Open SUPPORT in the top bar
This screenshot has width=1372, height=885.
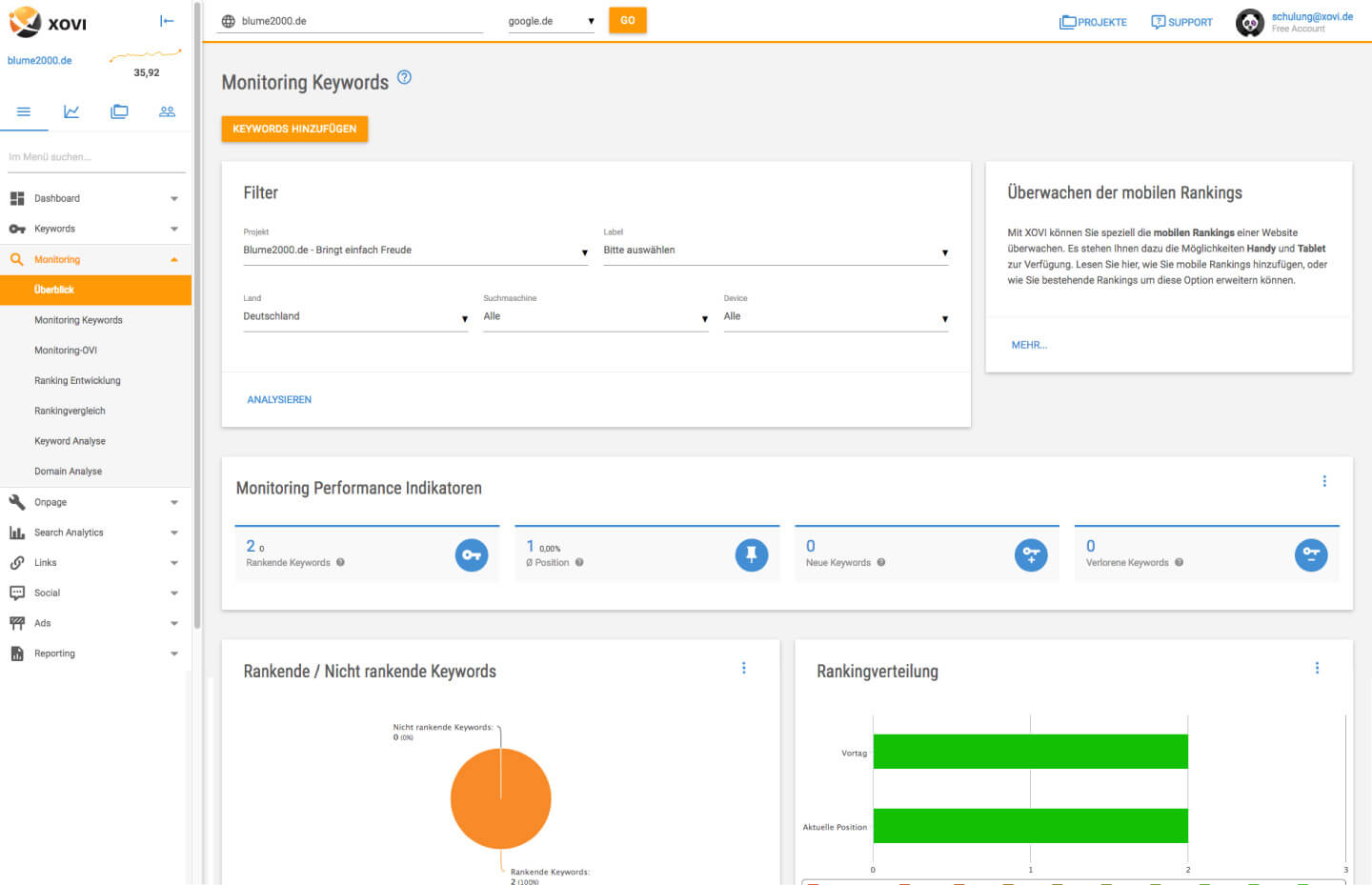click(x=1181, y=22)
